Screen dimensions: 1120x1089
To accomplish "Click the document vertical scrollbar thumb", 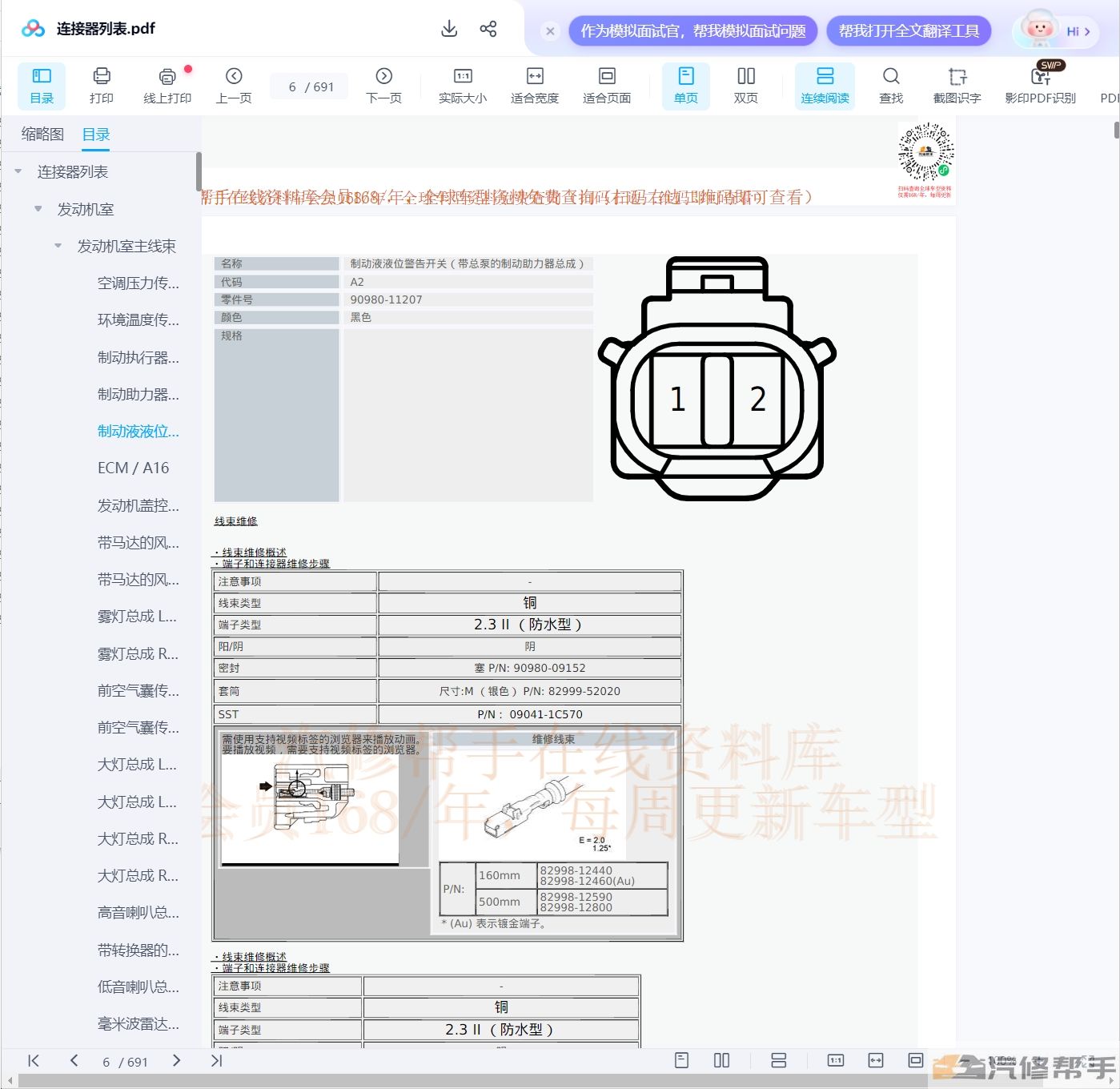I will [1116, 130].
